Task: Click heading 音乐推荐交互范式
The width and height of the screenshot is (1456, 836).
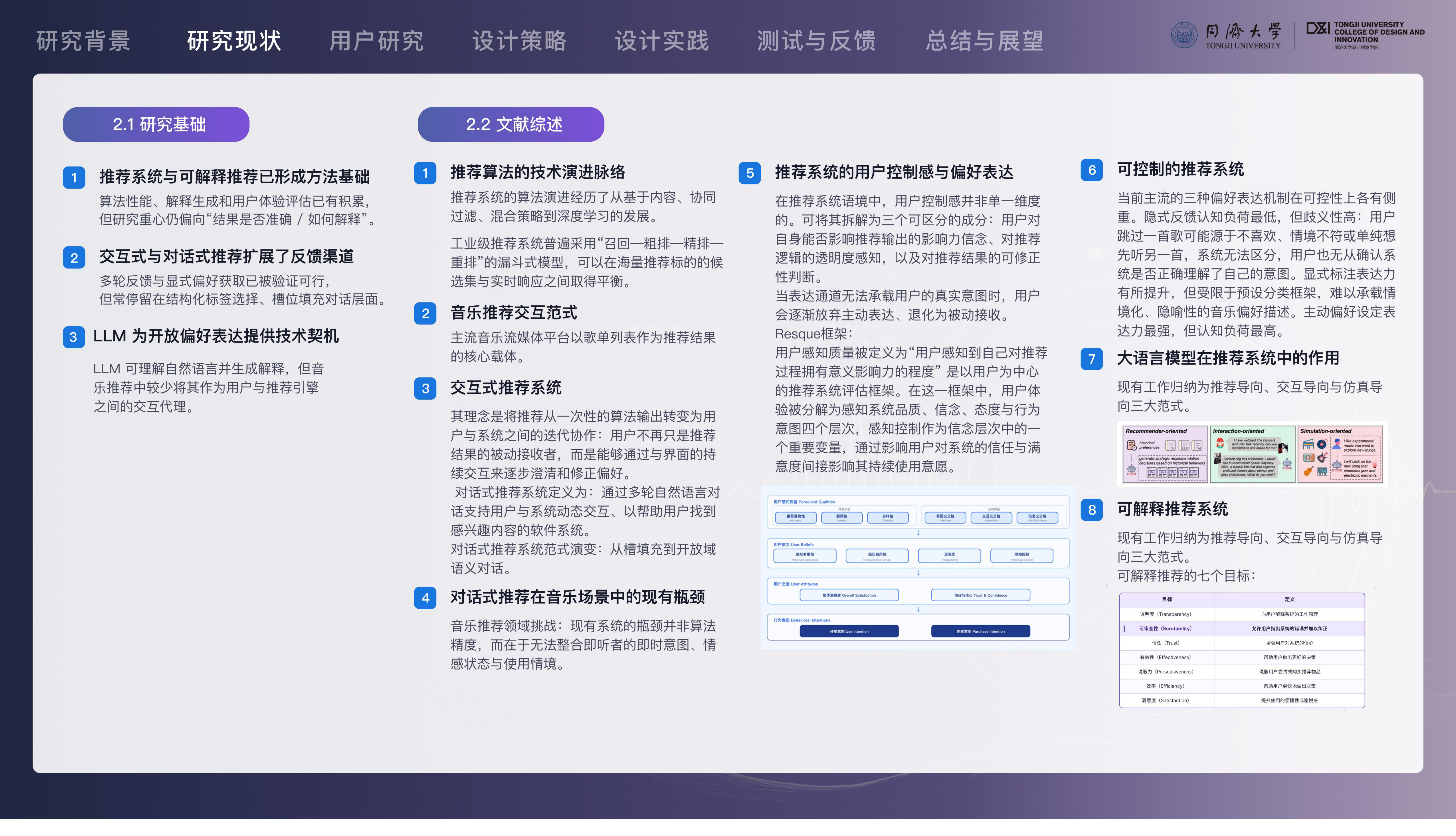Action: [514, 312]
